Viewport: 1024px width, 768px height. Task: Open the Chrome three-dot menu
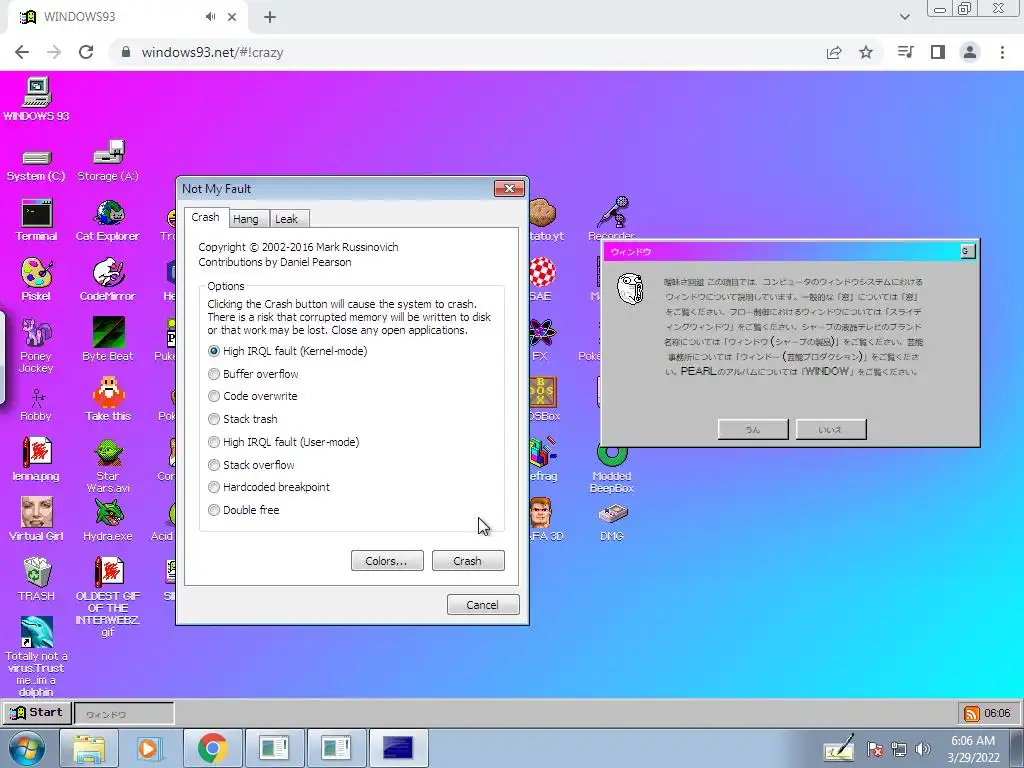1002,52
